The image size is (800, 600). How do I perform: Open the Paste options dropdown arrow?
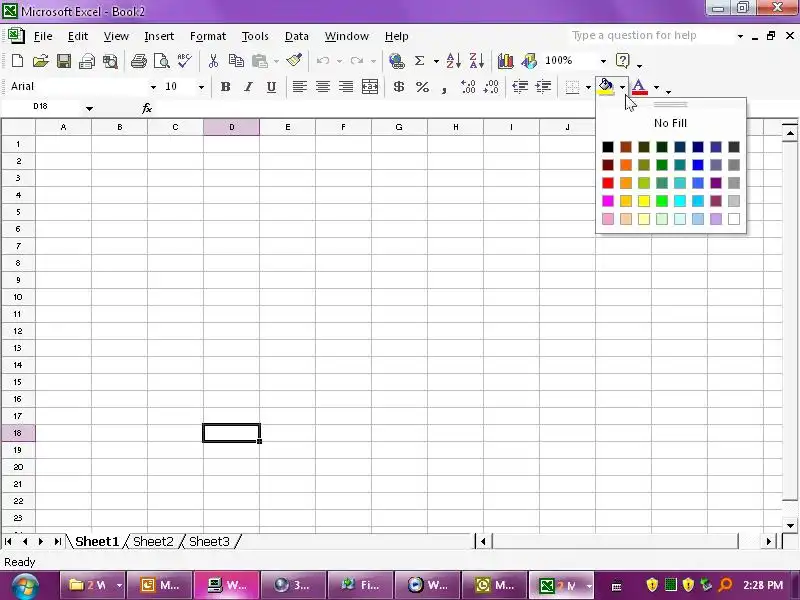276,61
